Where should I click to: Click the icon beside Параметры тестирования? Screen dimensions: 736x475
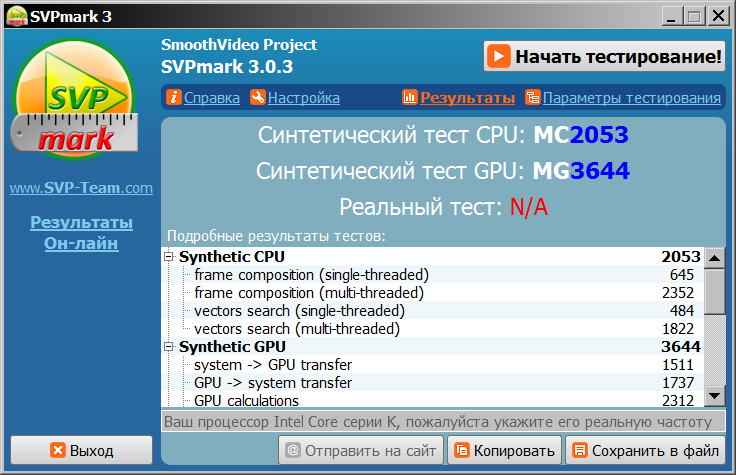[x=533, y=98]
